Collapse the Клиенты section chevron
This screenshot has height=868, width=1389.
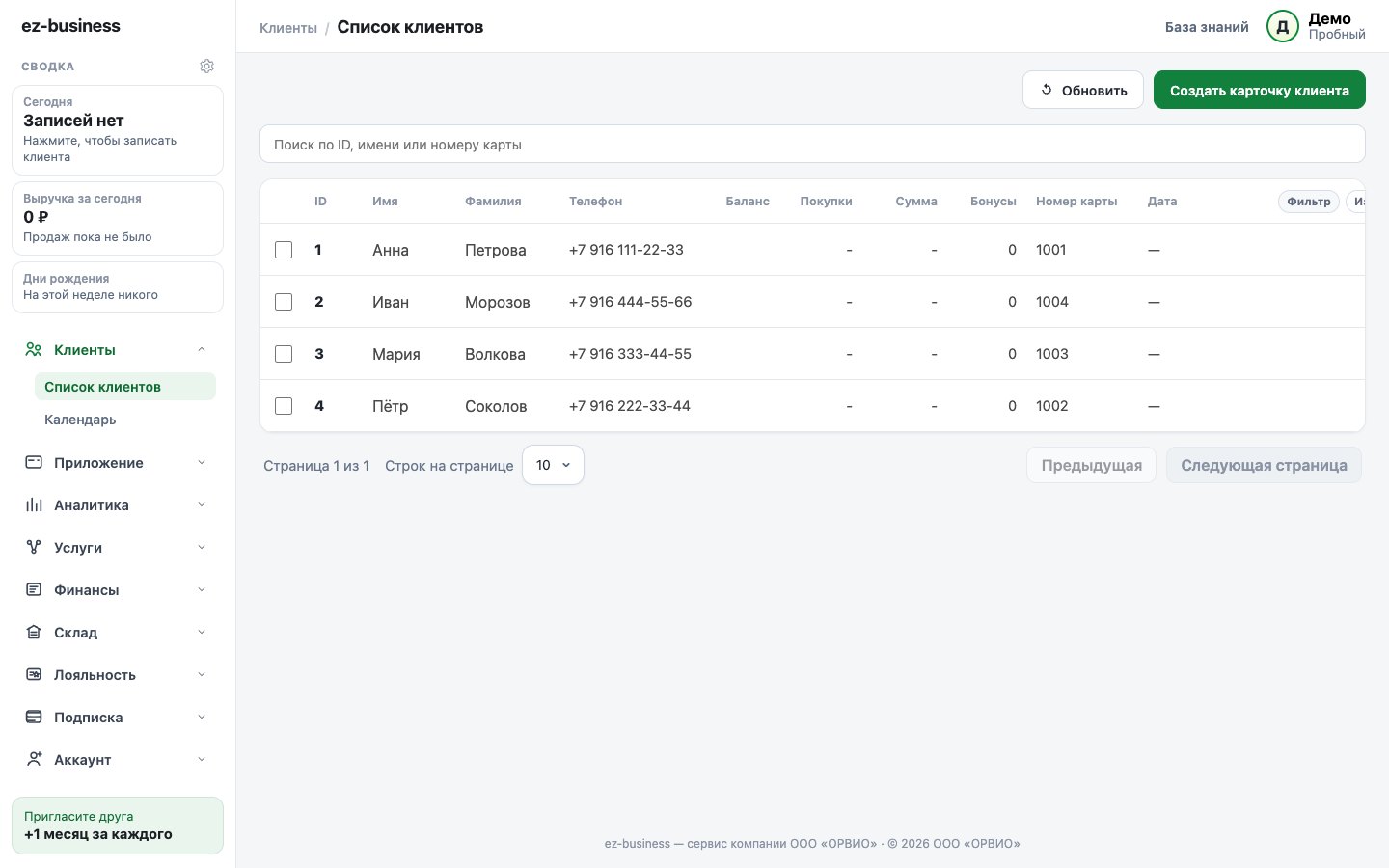pyautogui.click(x=202, y=350)
